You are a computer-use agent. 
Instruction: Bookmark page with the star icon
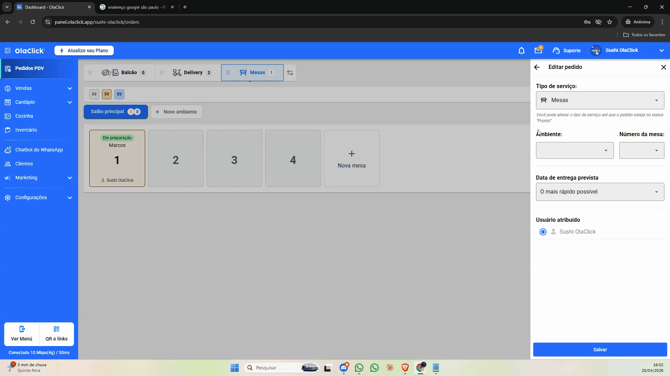click(x=610, y=22)
